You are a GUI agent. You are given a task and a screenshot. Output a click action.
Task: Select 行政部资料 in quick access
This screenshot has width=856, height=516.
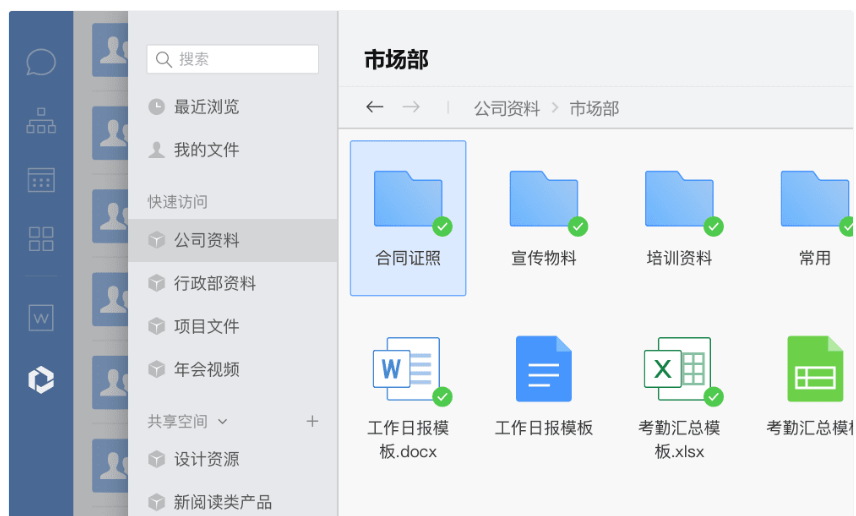click(214, 284)
